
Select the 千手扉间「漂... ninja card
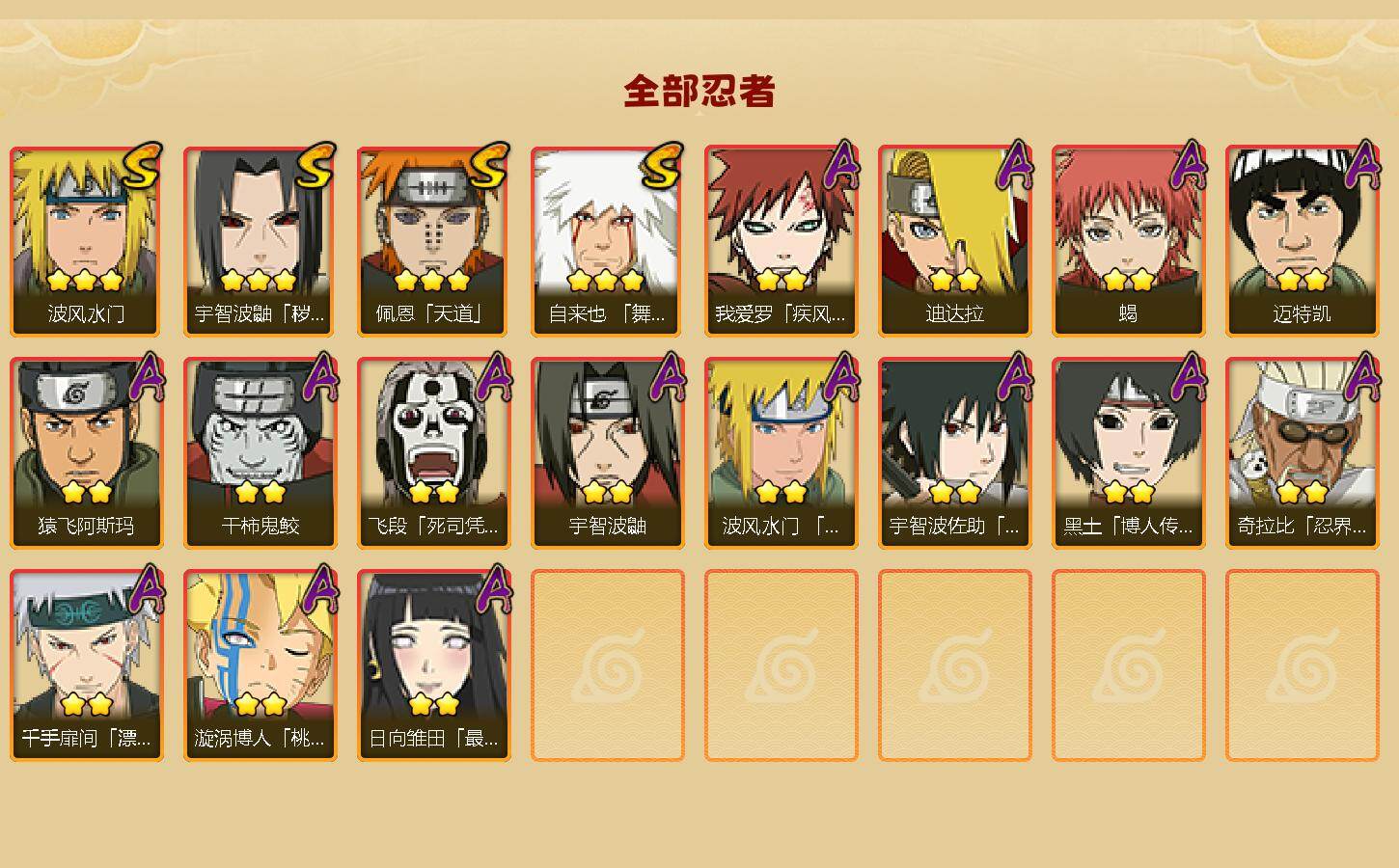[87, 665]
